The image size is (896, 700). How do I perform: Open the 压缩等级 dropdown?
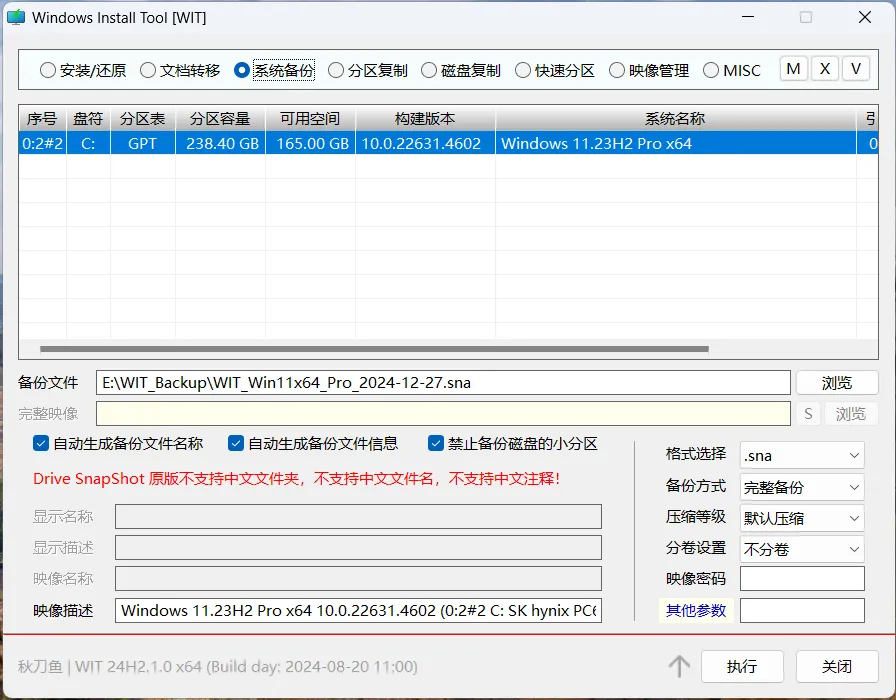click(802, 518)
